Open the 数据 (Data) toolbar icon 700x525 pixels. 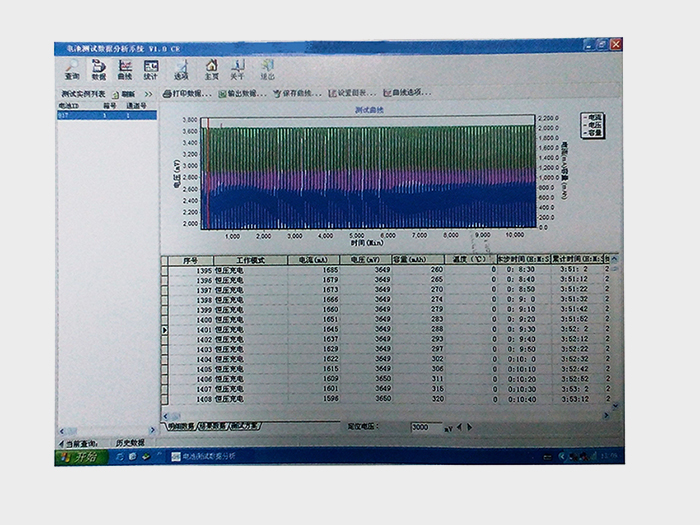click(x=98, y=69)
